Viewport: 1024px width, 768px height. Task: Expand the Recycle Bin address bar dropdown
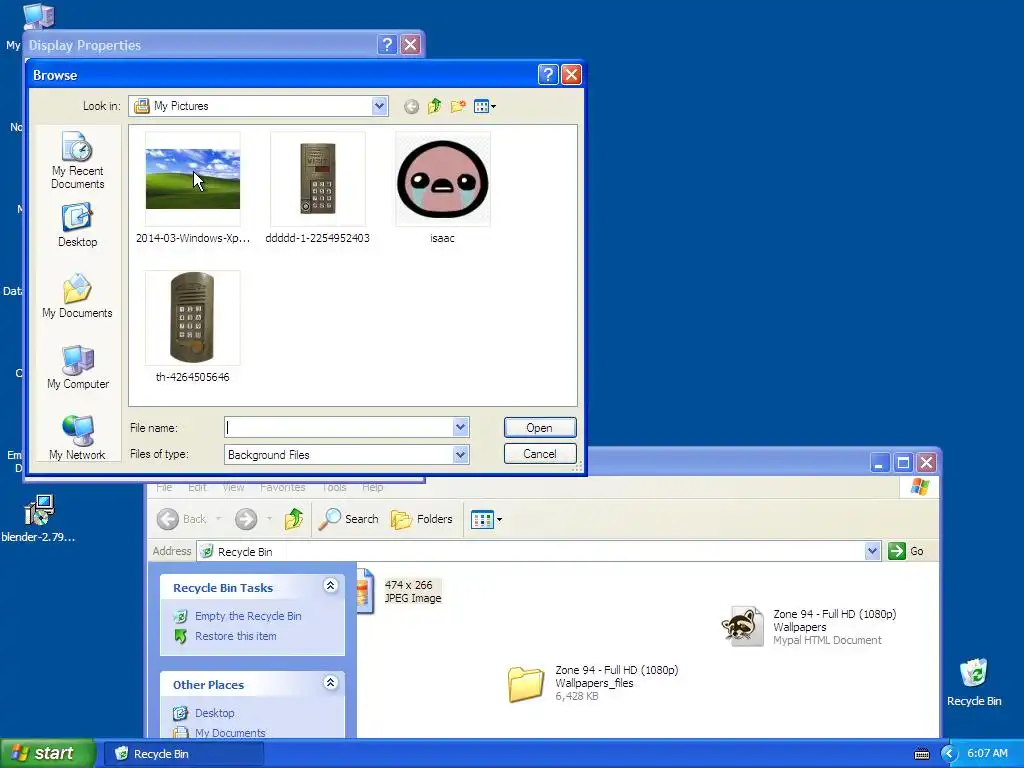click(872, 551)
